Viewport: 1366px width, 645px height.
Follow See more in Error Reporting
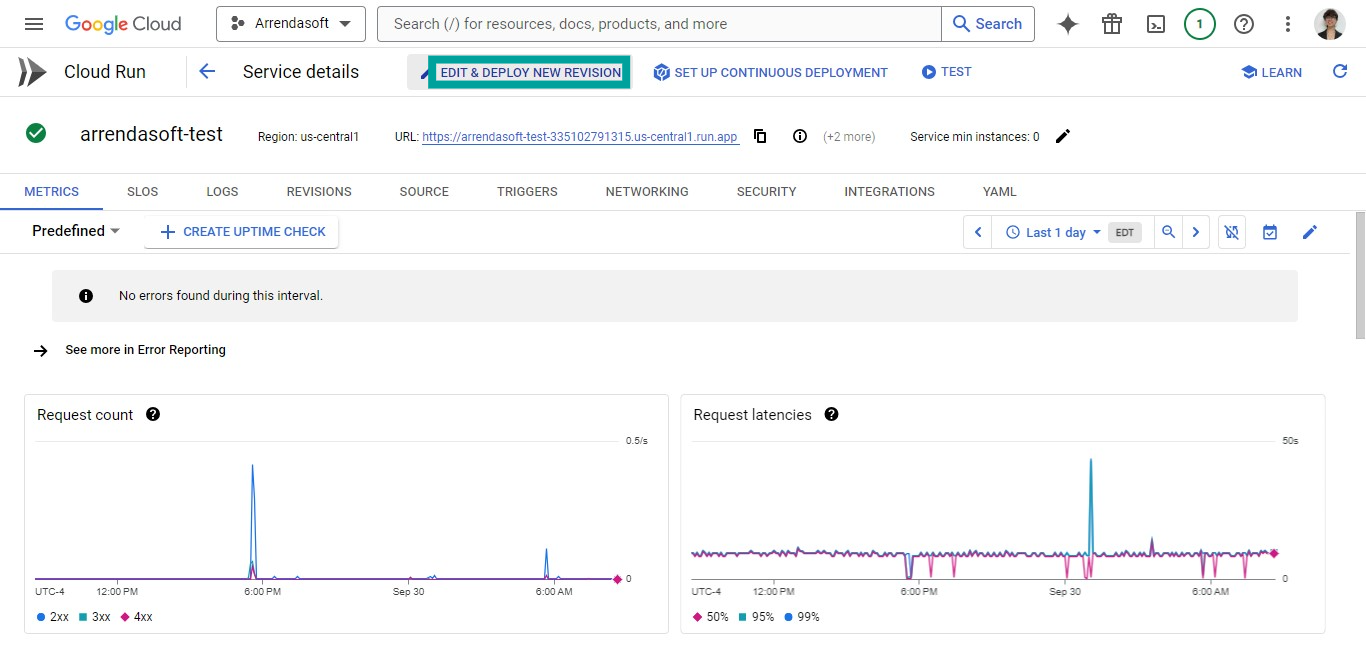(x=145, y=350)
